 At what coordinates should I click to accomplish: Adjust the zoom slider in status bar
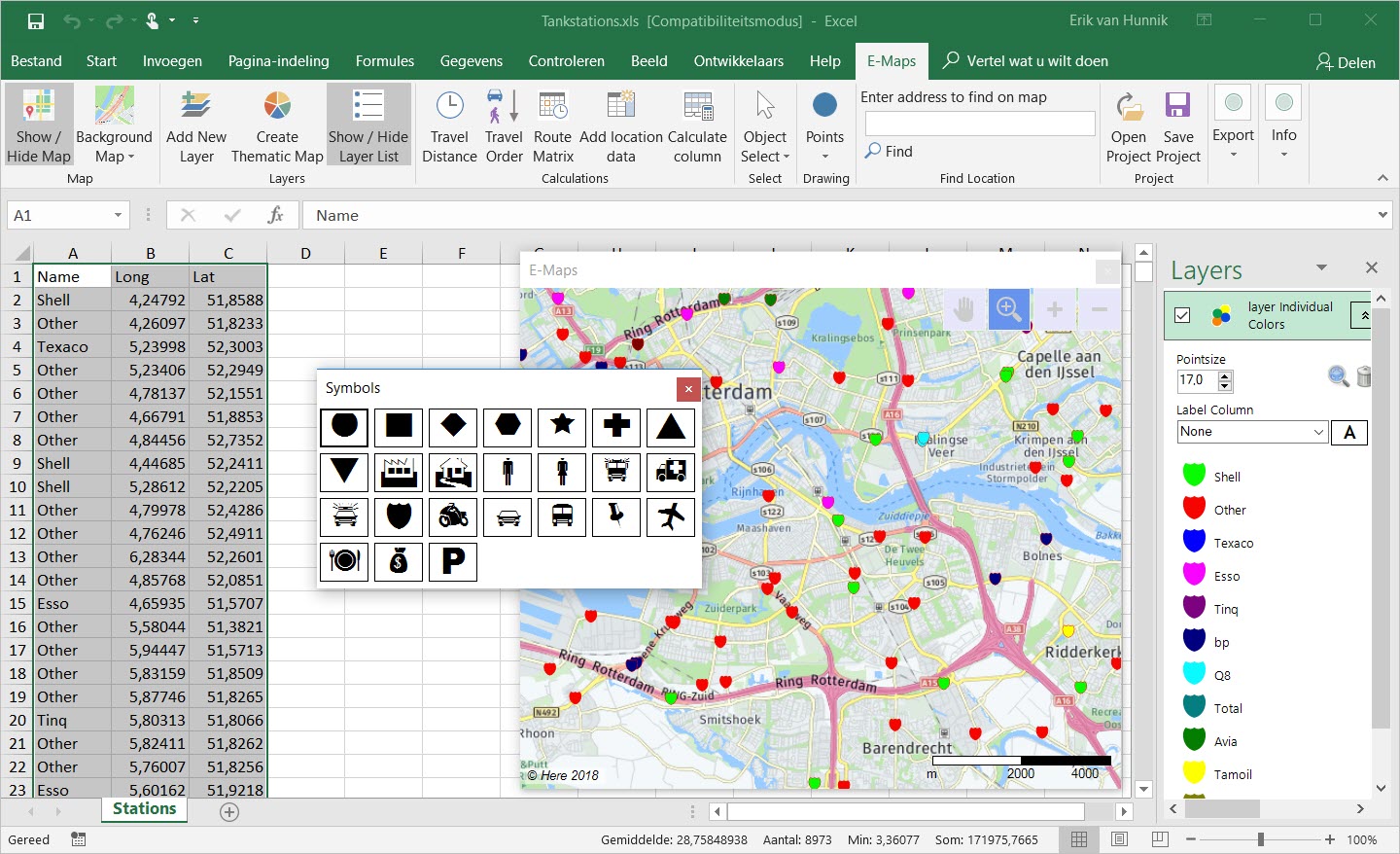click(x=1261, y=839)
